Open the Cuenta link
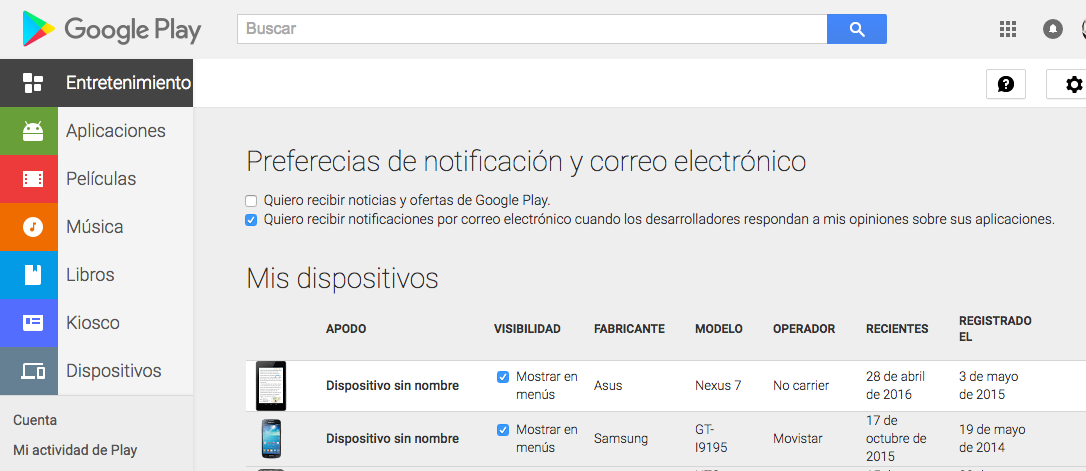The width and height of the screenshot is (1086, 471). [x=35, y=420]
